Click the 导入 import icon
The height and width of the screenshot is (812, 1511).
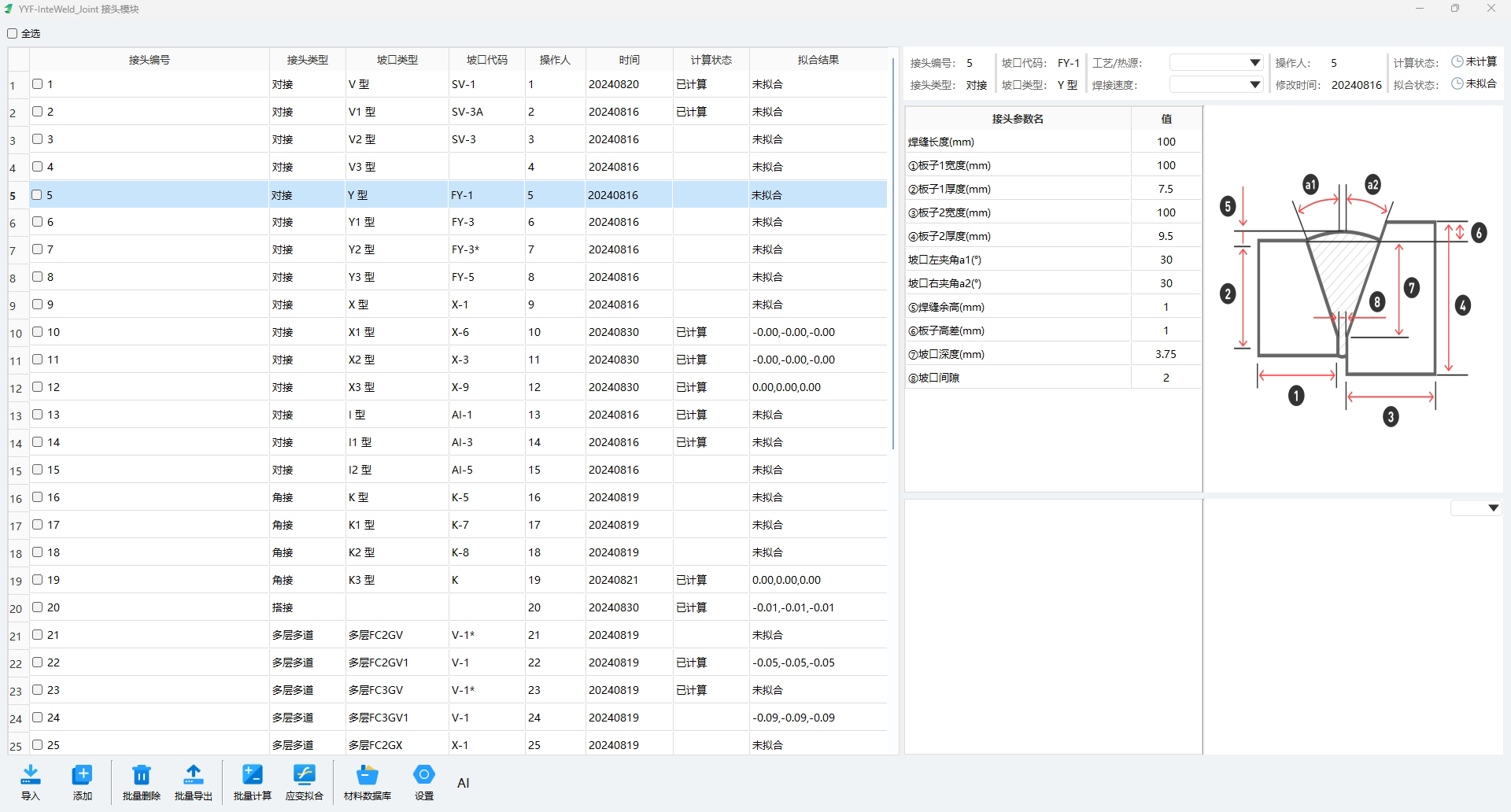(x=31, y=775)
